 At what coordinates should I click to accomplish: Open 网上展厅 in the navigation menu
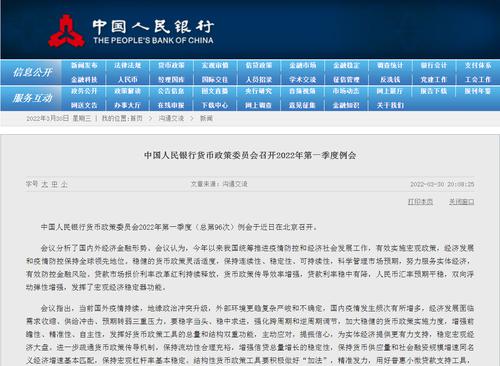click(390, 91)
